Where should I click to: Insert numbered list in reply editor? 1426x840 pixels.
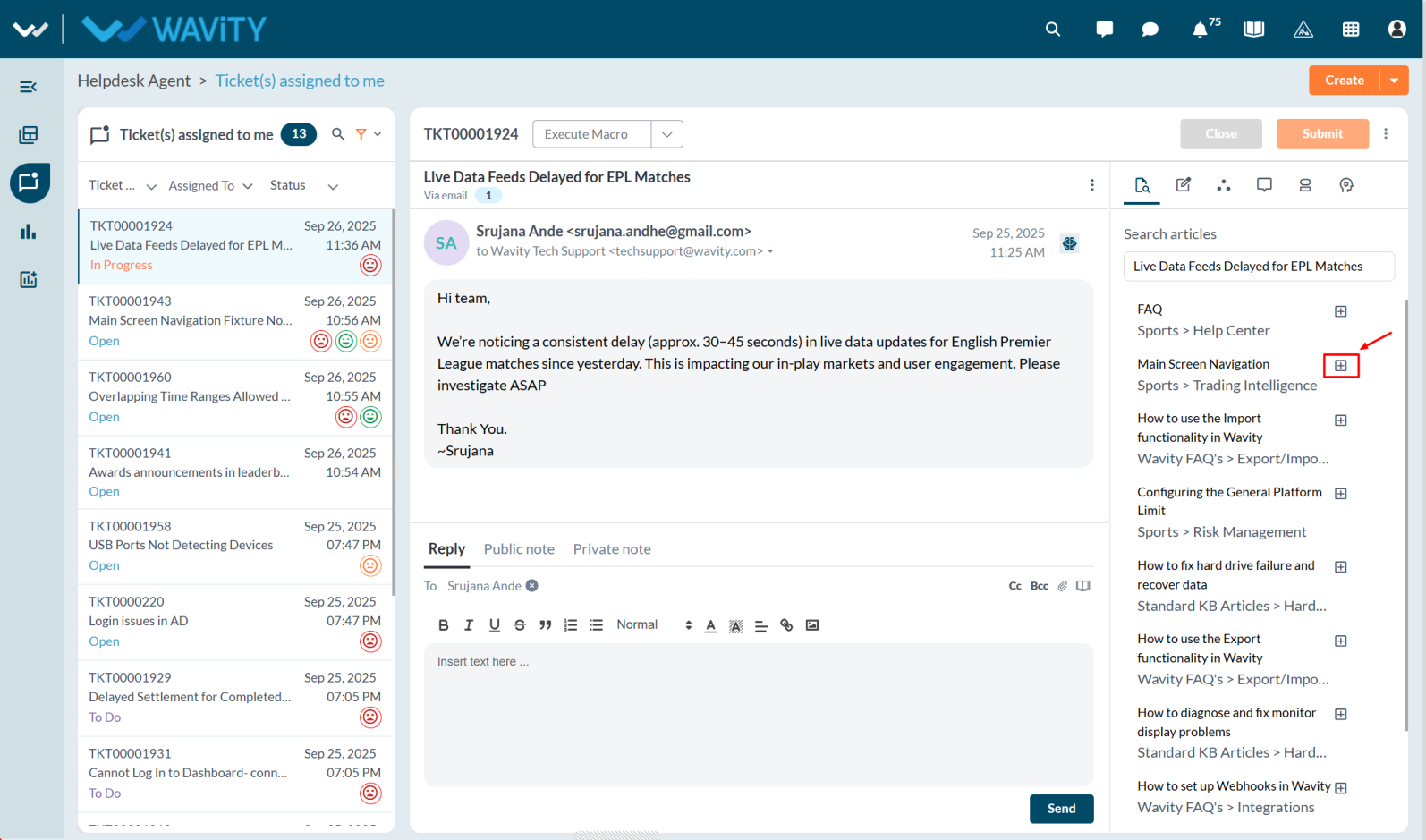pyautogui.click(x=571, y=625)
